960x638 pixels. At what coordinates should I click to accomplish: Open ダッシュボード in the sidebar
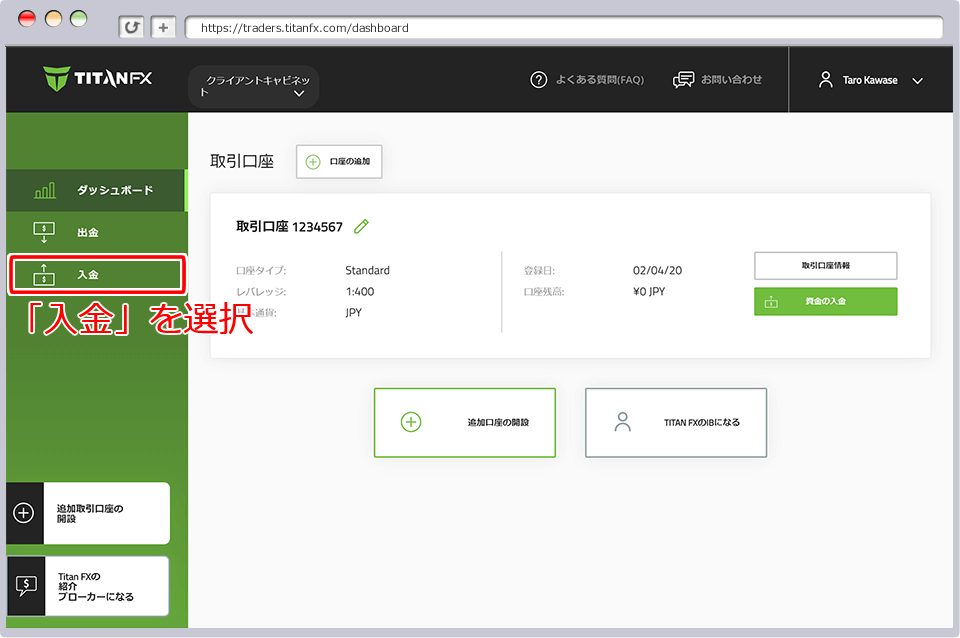(x=96, y=190)
